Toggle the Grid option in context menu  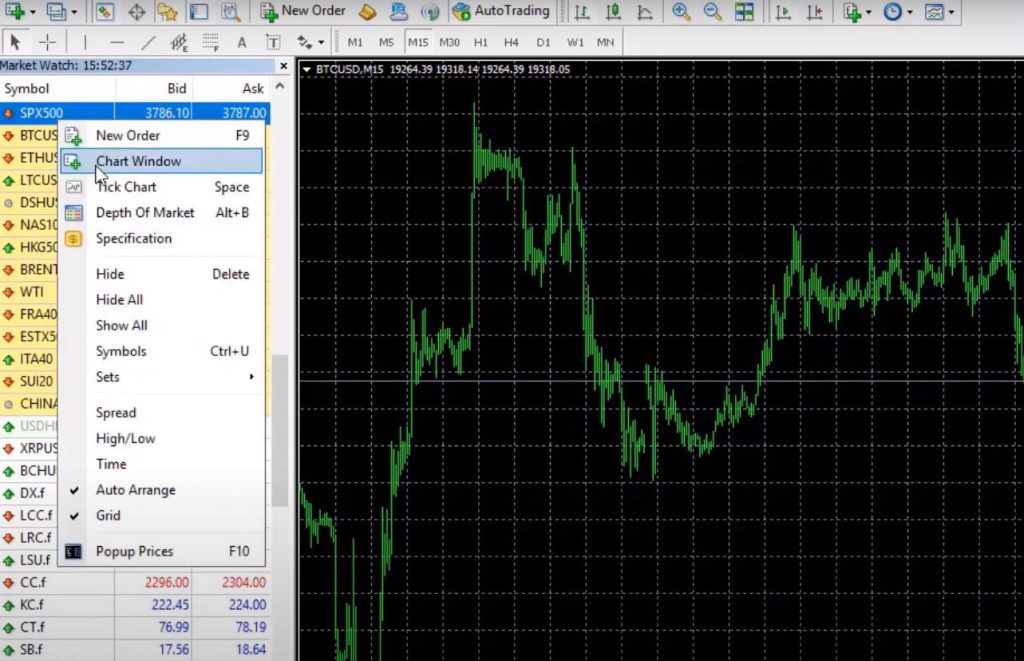click(x=108, y=516)
